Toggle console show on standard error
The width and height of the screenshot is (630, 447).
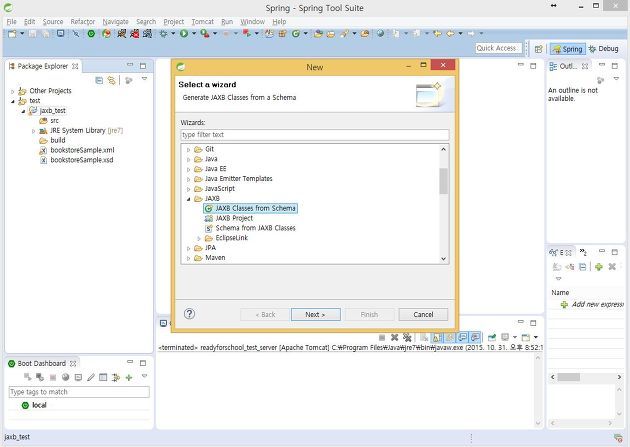point(475,337)
